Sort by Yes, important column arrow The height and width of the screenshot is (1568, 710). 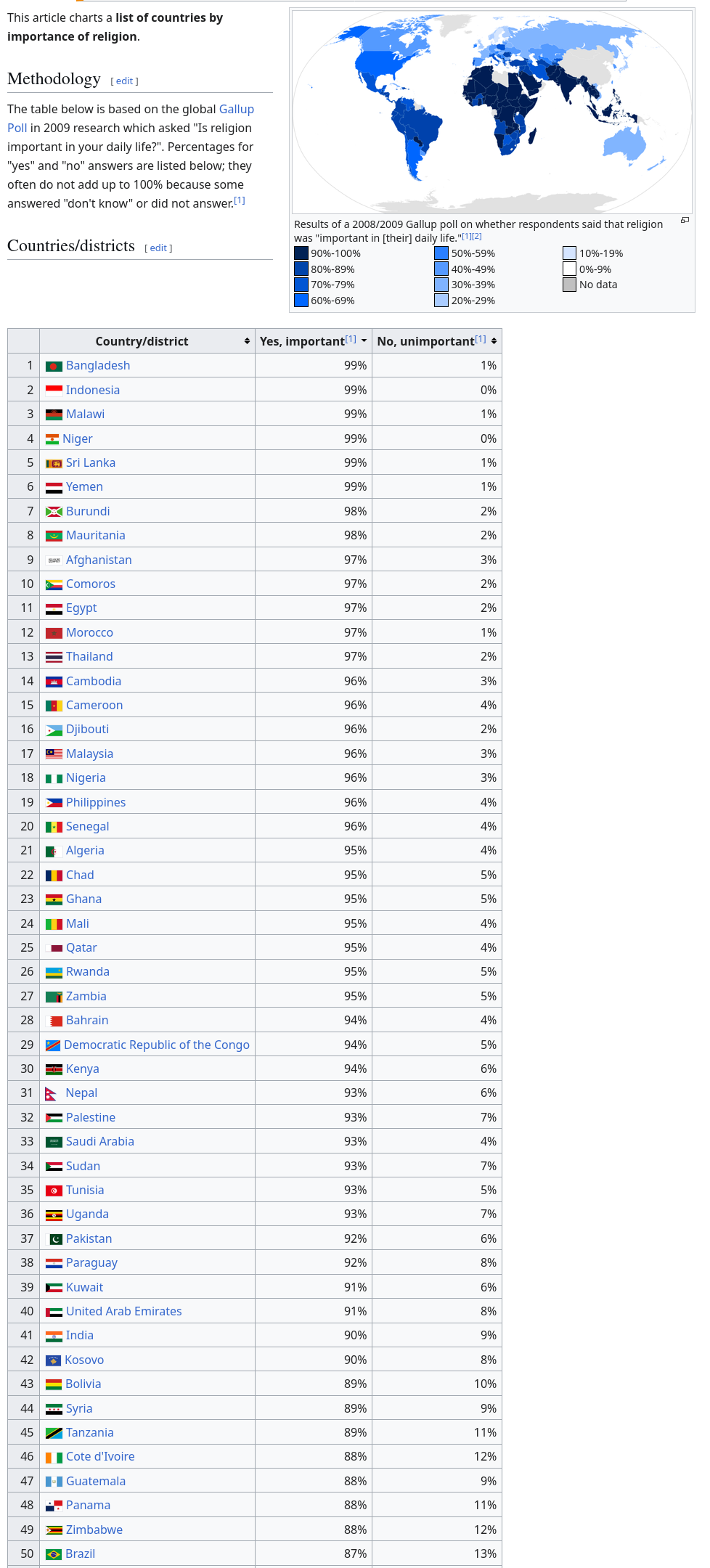pos(364,341)
